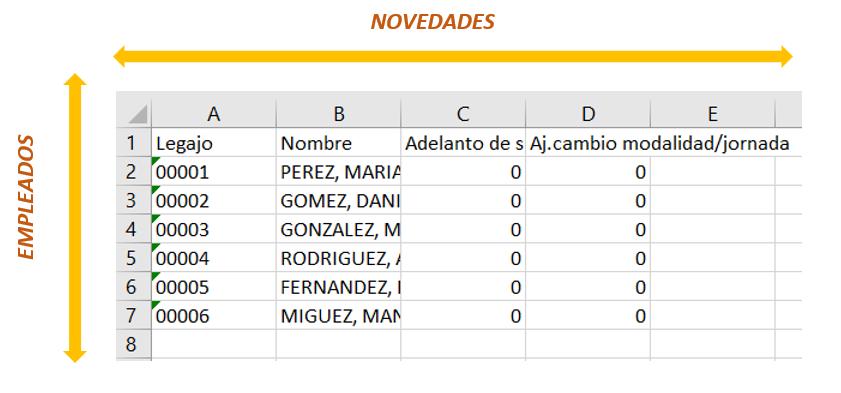841x393 pixels.
Task: Click the Nombre header cell
Action: pyautogui.click(x=338, y=143)
